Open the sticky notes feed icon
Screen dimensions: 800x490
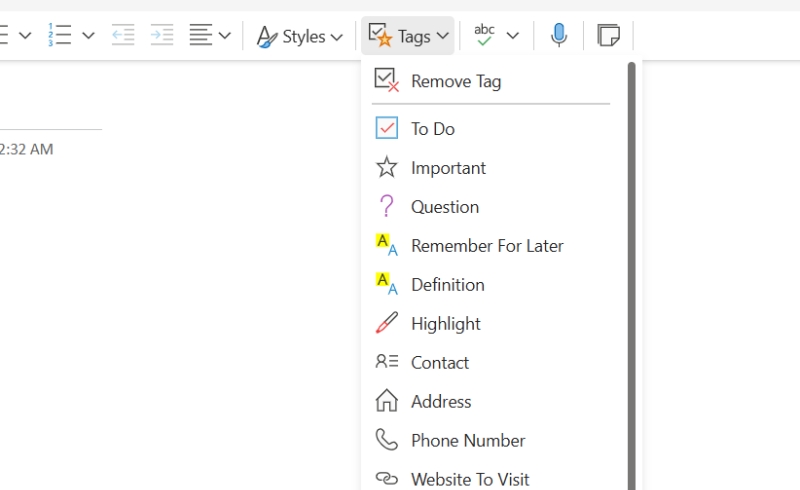(x=608, y=35)
